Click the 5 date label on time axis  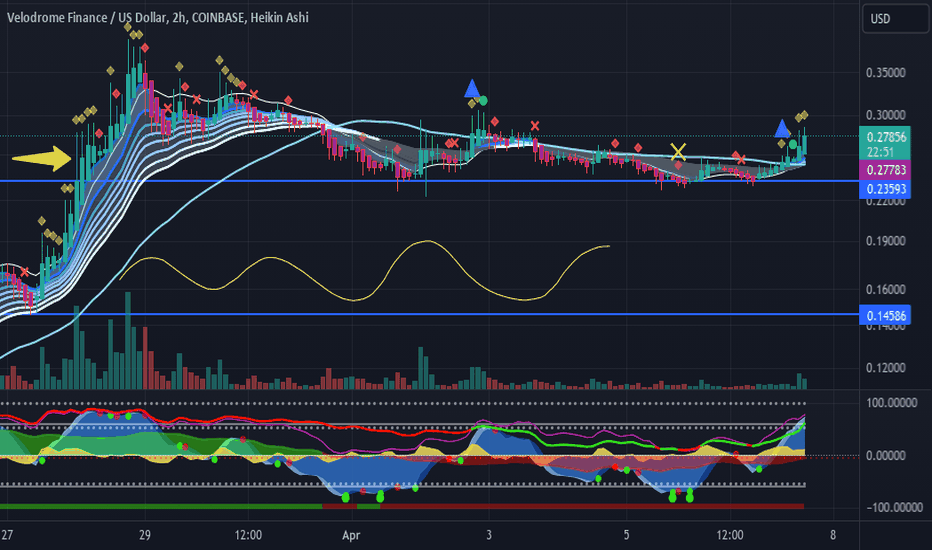[626, 535]
